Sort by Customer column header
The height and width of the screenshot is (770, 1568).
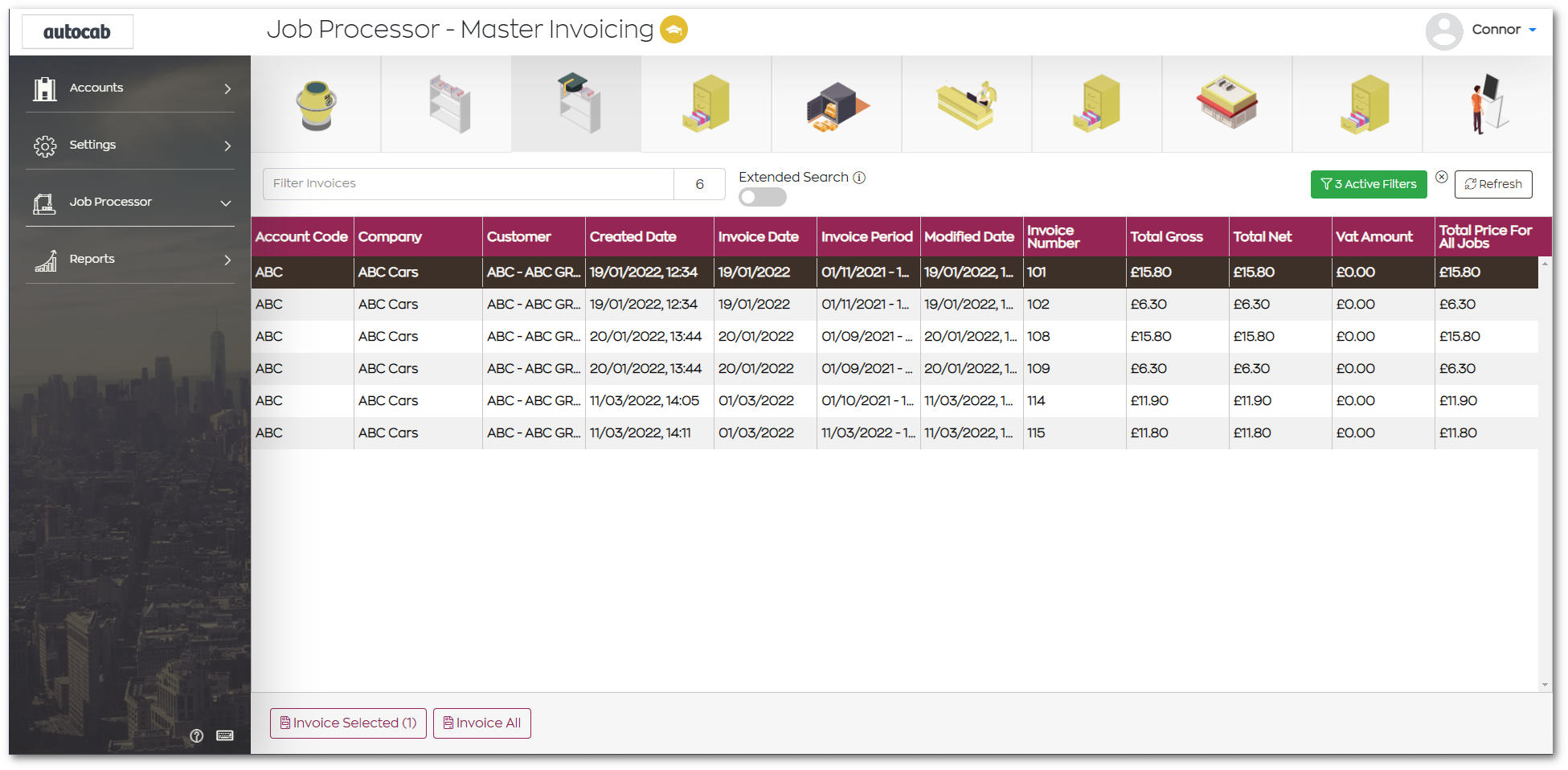534,237
